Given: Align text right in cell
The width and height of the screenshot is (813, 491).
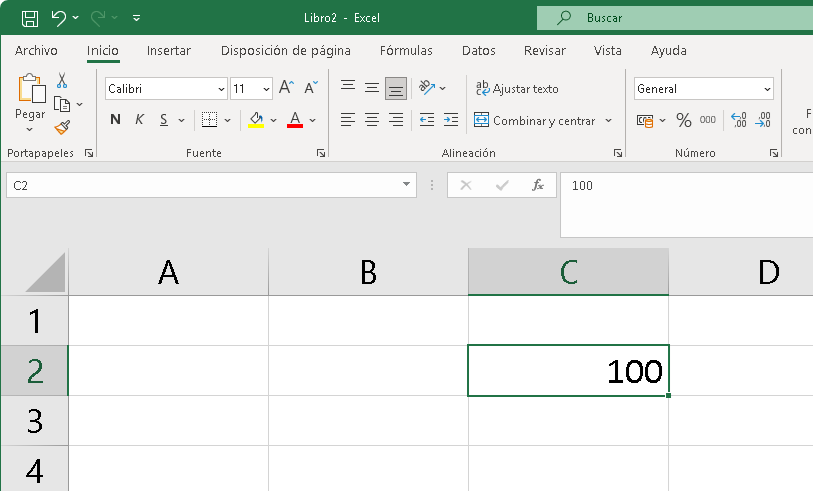Looking at the screenshot, I should 396,120.
